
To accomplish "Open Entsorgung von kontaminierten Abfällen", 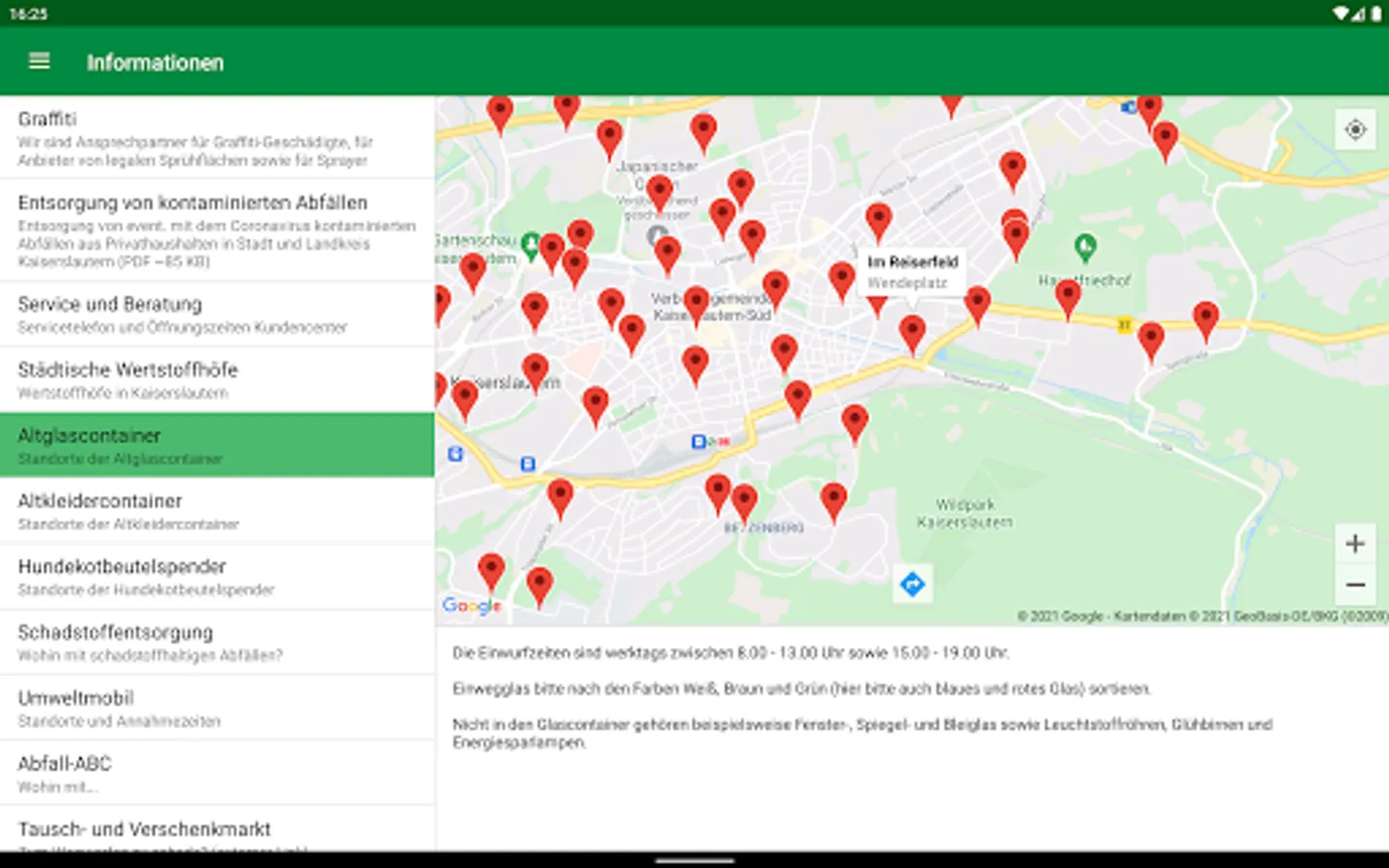I will click(x=217, y=231).
